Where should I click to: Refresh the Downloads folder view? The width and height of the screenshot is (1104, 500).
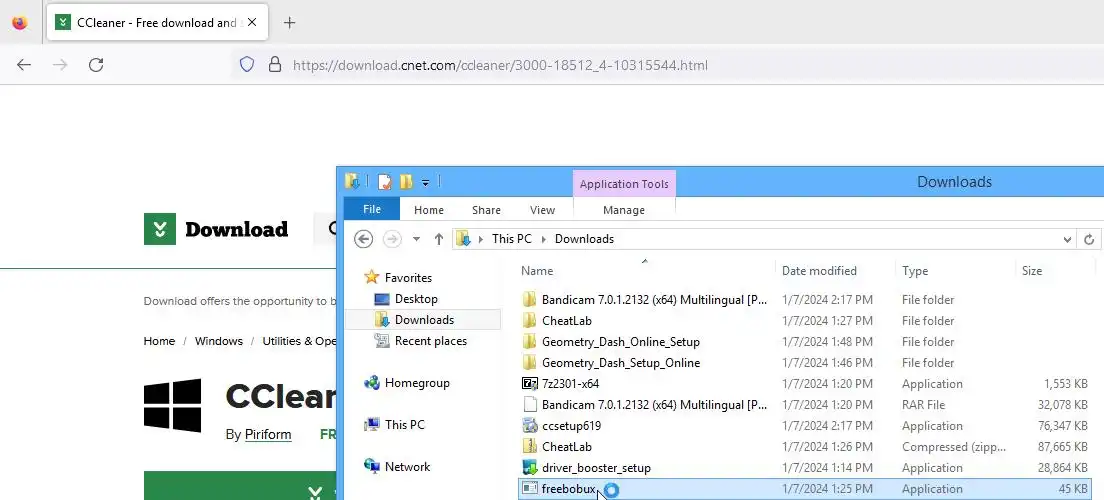[x=1089, y=239]
